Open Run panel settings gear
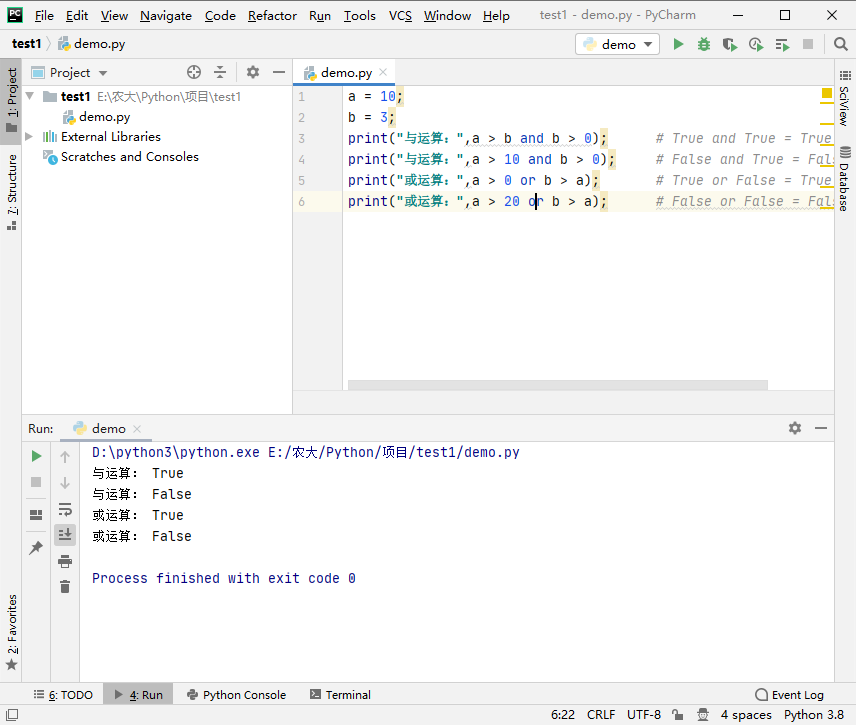This screenshot has width=856, height=725. 795,428
